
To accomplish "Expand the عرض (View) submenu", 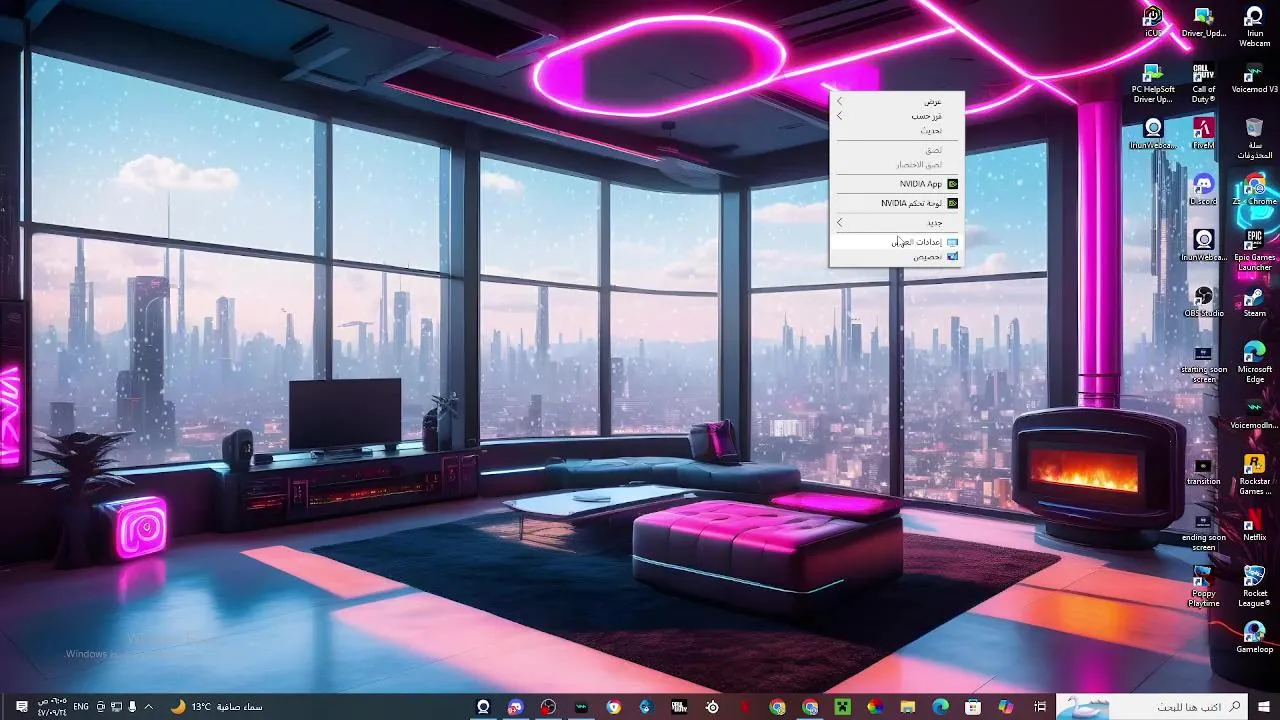I will 897,101.
